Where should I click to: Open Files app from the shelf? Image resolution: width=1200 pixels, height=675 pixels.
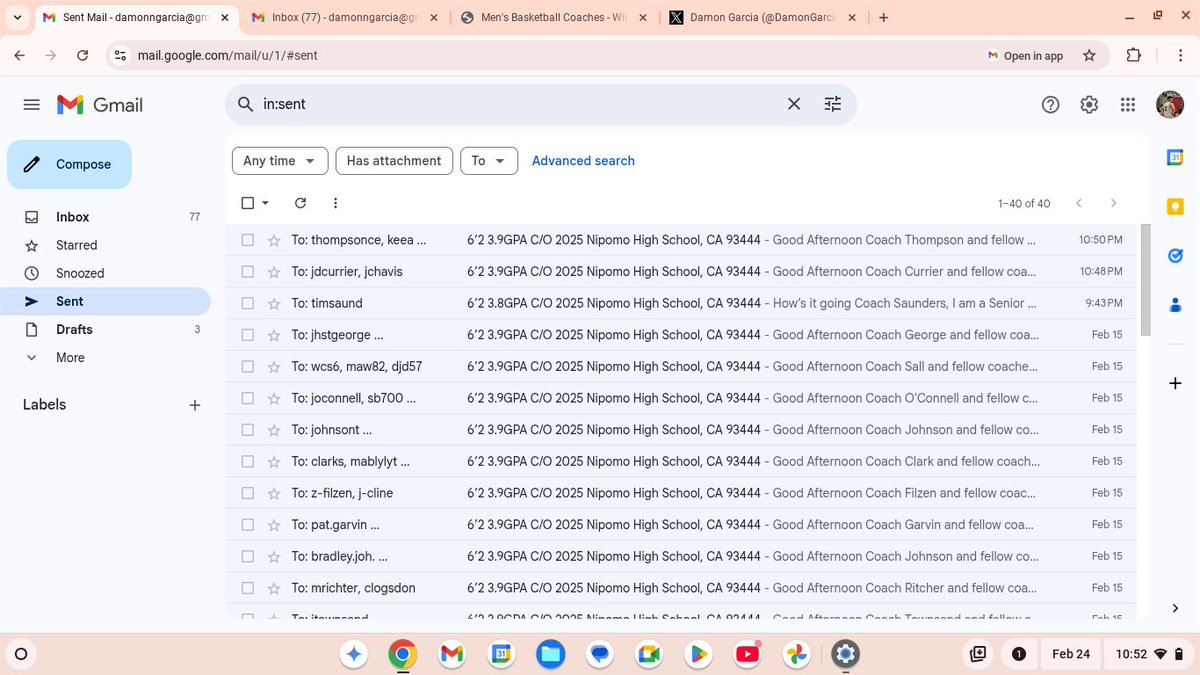click(x=550, y=654)
